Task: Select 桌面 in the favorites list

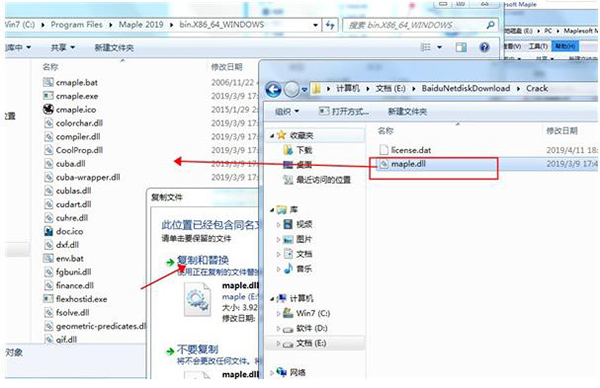Action: point(304,165)
